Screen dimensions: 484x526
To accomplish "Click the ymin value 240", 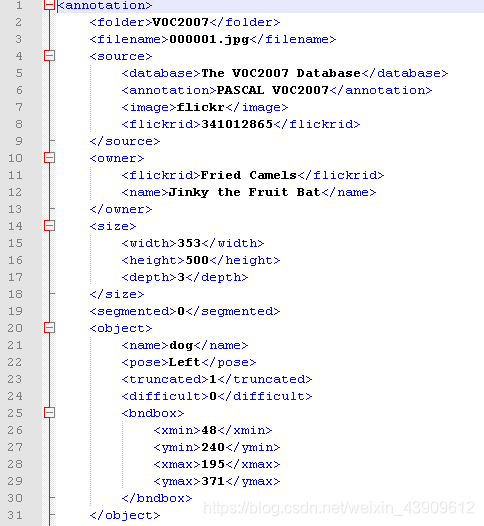I will point(213,448).
